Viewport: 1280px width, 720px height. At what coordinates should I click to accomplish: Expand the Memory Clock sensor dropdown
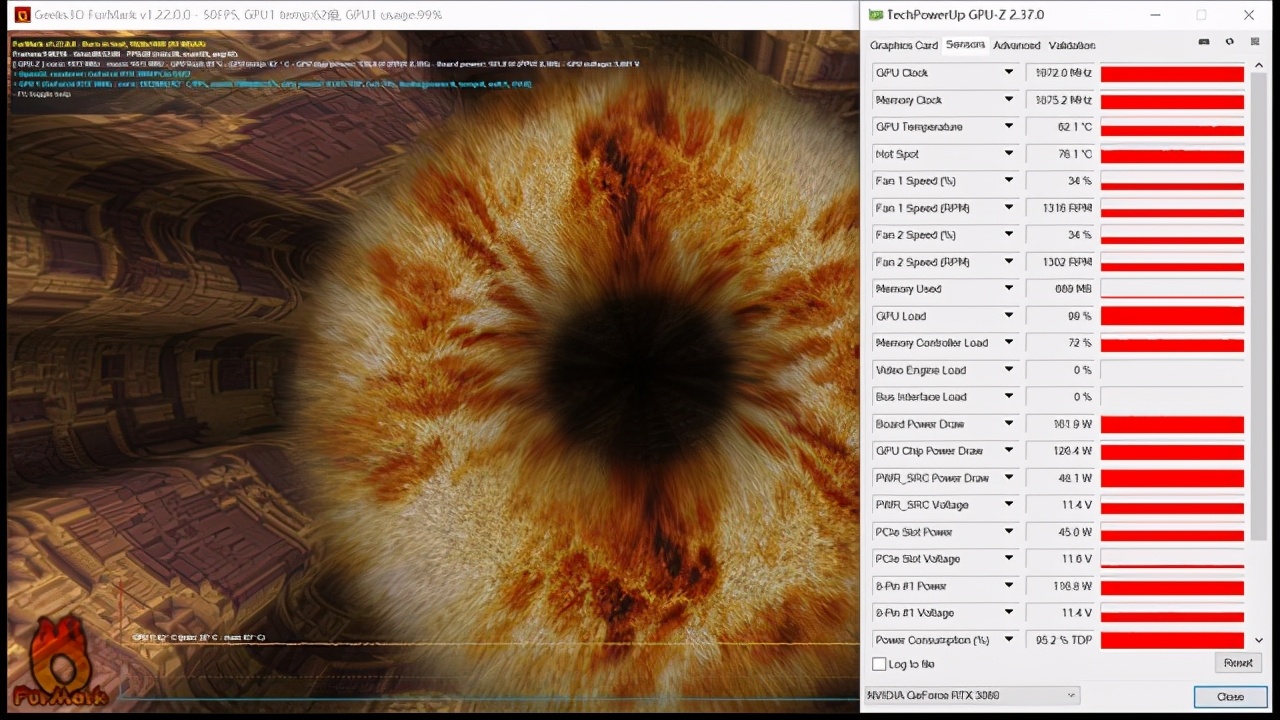point(1009,100)
